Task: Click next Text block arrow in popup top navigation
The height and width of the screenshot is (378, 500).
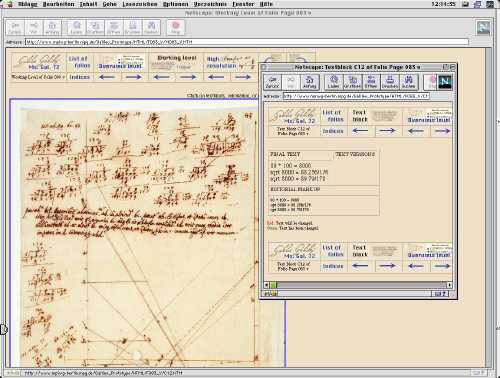Action: click(387, 131)
